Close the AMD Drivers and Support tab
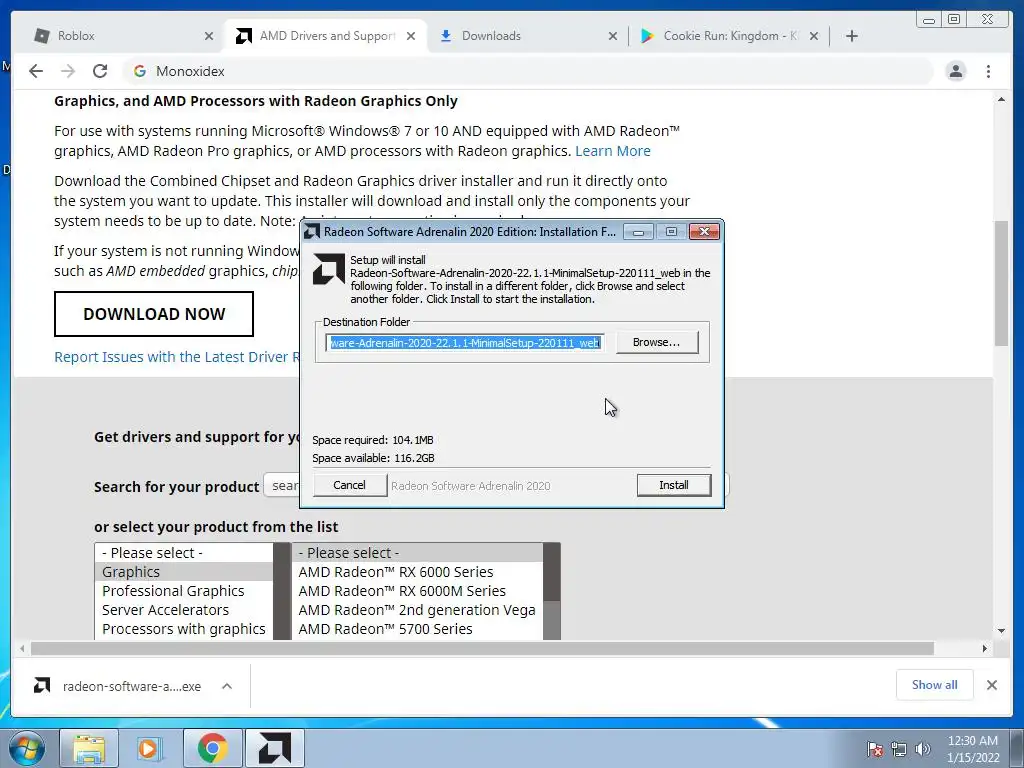Screen dimensions: 1024x768 pyautogui.click(x=411, y=36)
